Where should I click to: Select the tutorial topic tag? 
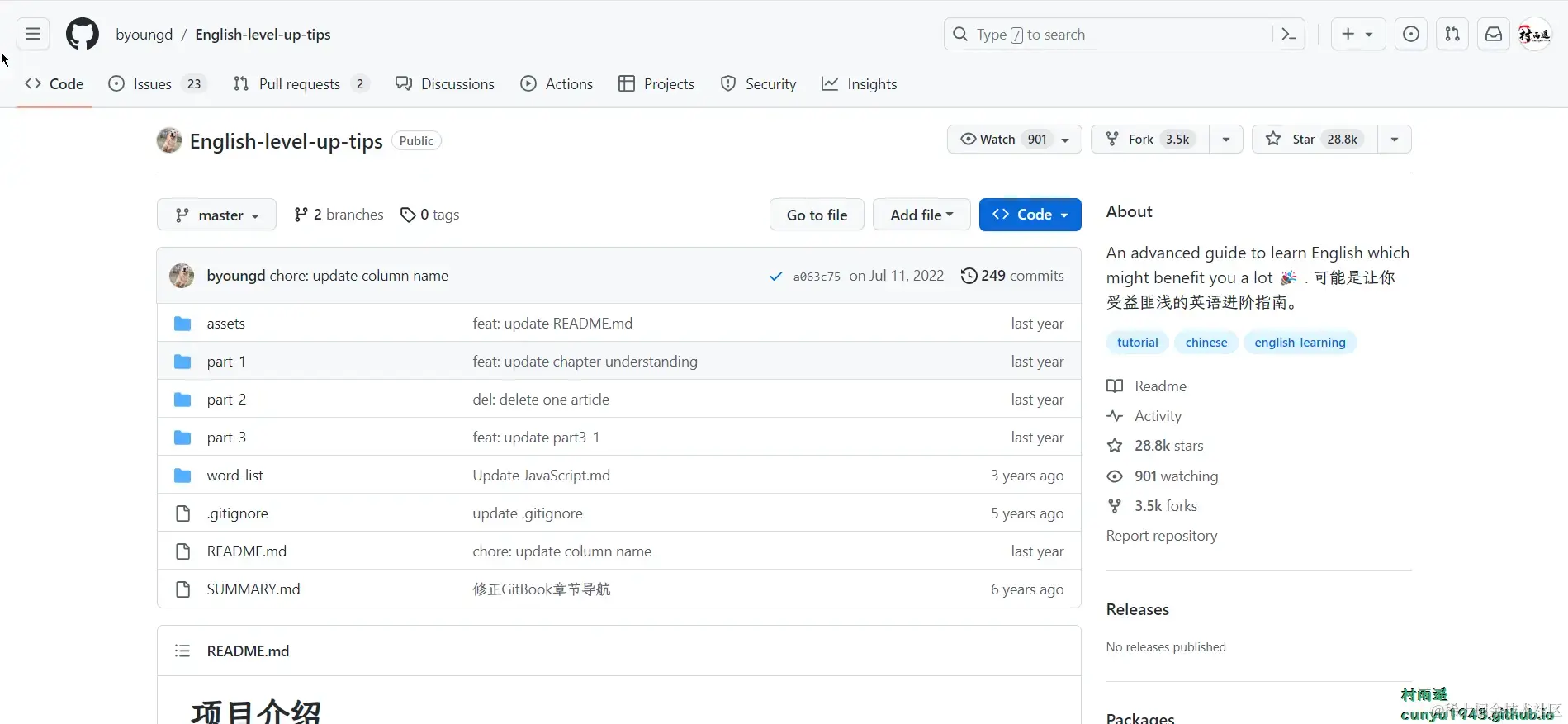tap(1137, 343)
